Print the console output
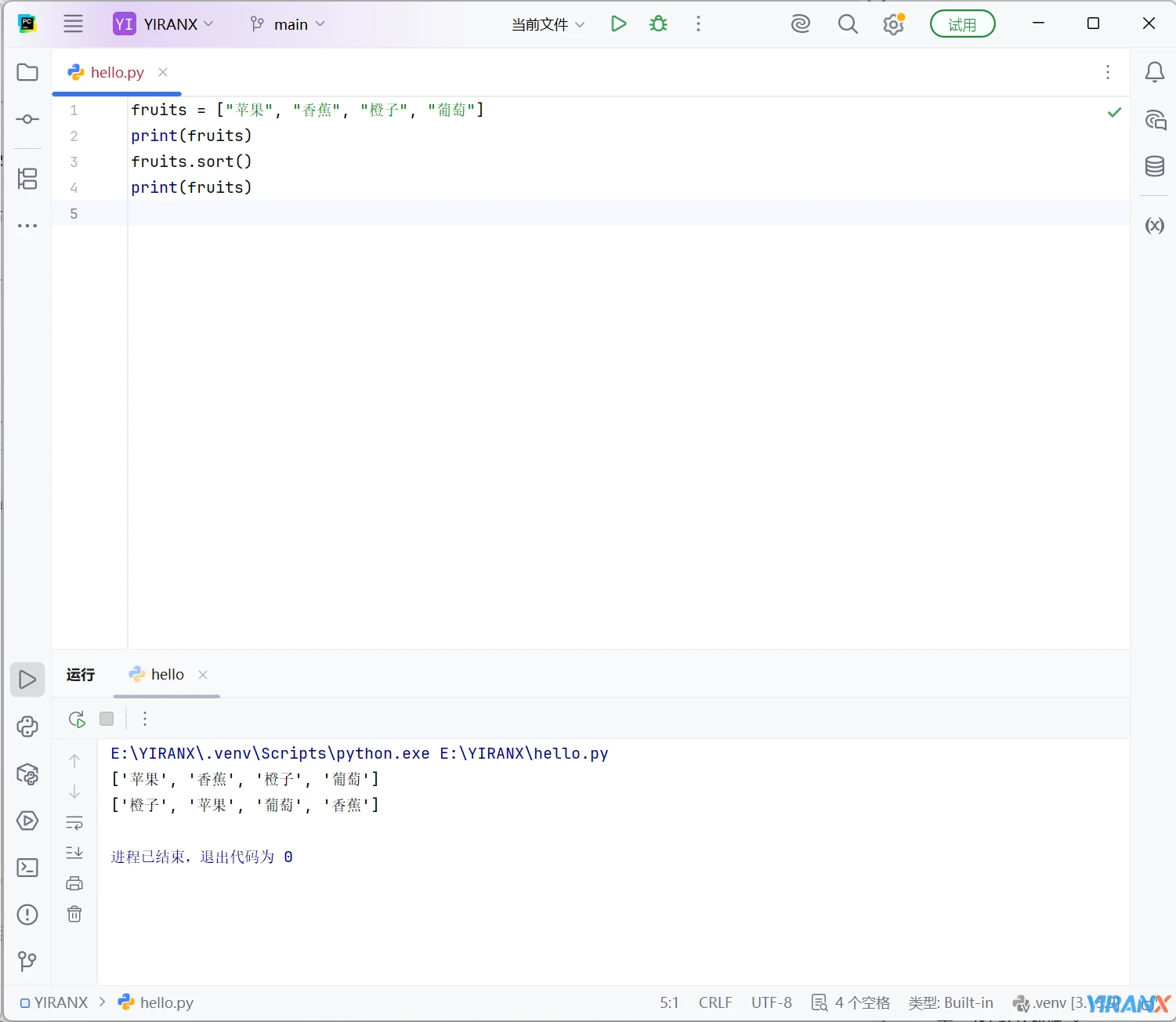 pos(74,883)
